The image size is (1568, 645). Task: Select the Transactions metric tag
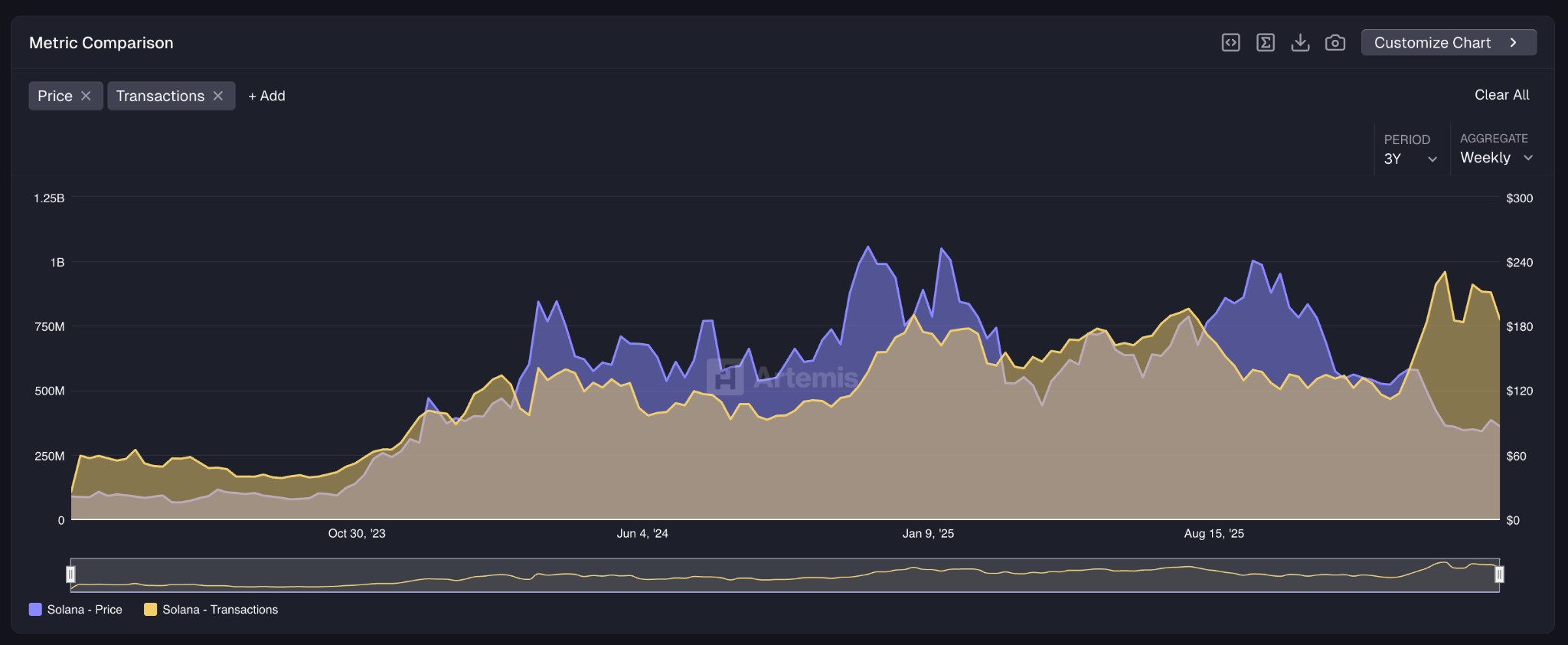pos(160,96)
